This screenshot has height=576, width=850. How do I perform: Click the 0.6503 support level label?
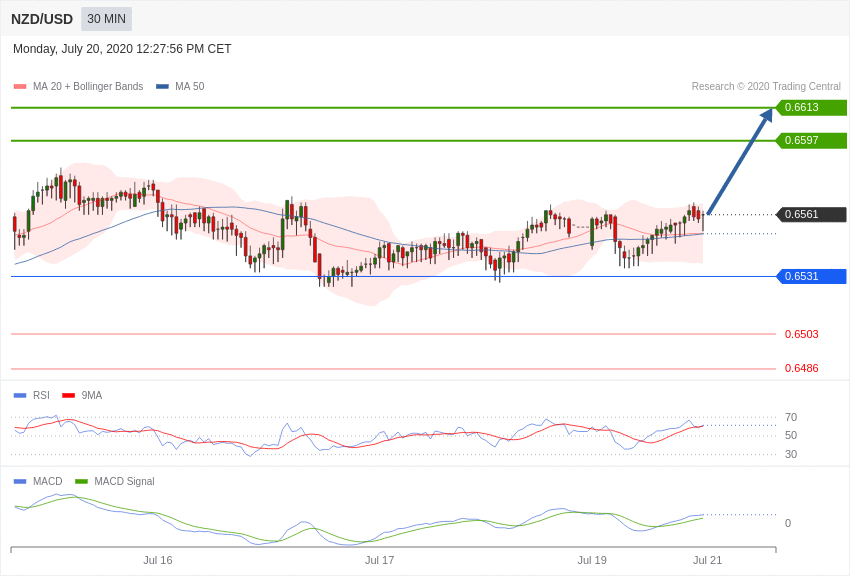(801, 334)
